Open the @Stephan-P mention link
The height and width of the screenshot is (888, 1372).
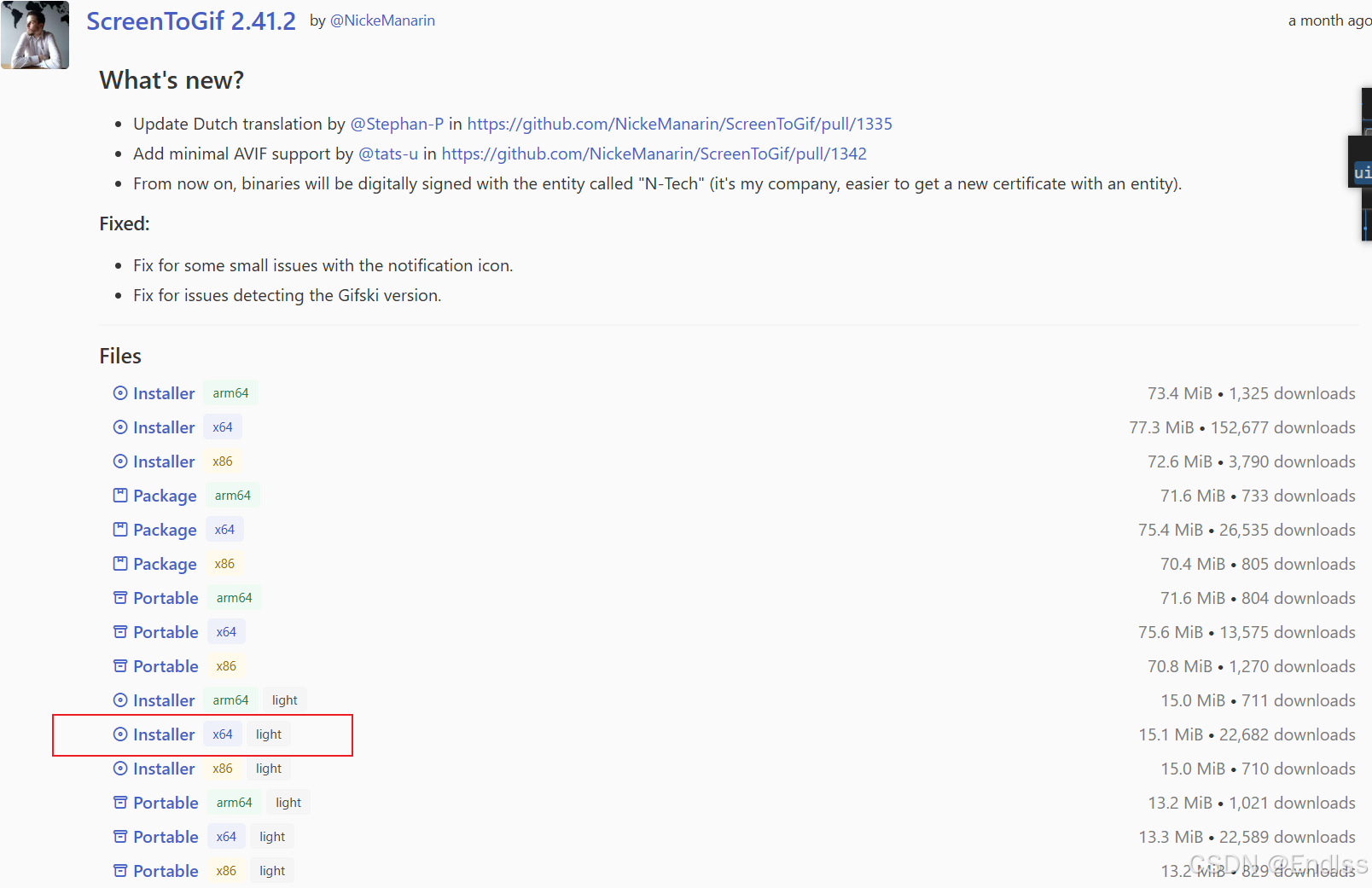pyautogui.click(x=397, y=124)
